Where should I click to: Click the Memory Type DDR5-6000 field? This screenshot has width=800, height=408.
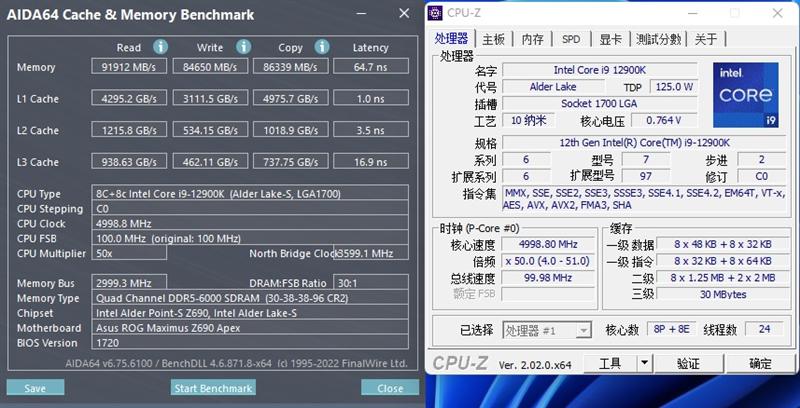(250, 297)
